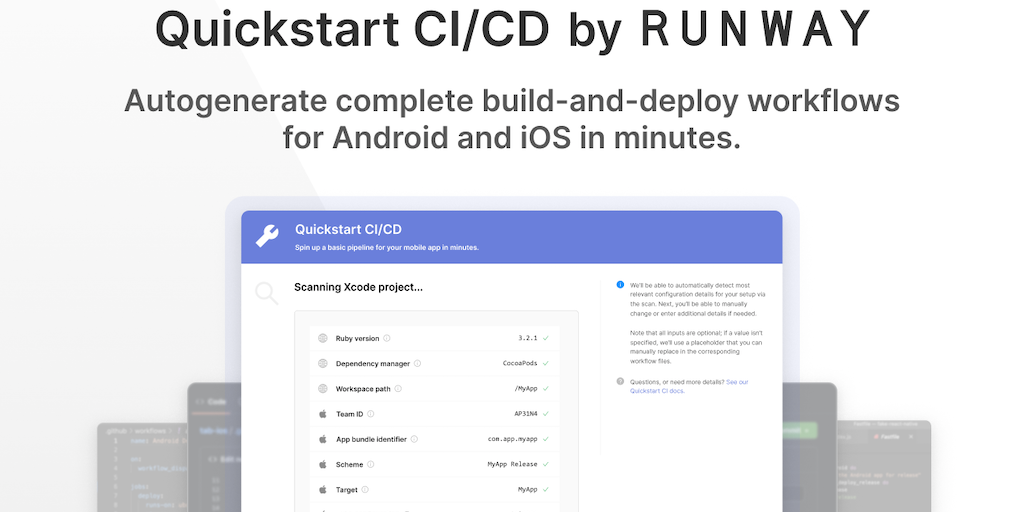Viewport: 1024px width, 512px height.
Task: Click the Apple icon beside App bundle identifier
Action: 323,439
